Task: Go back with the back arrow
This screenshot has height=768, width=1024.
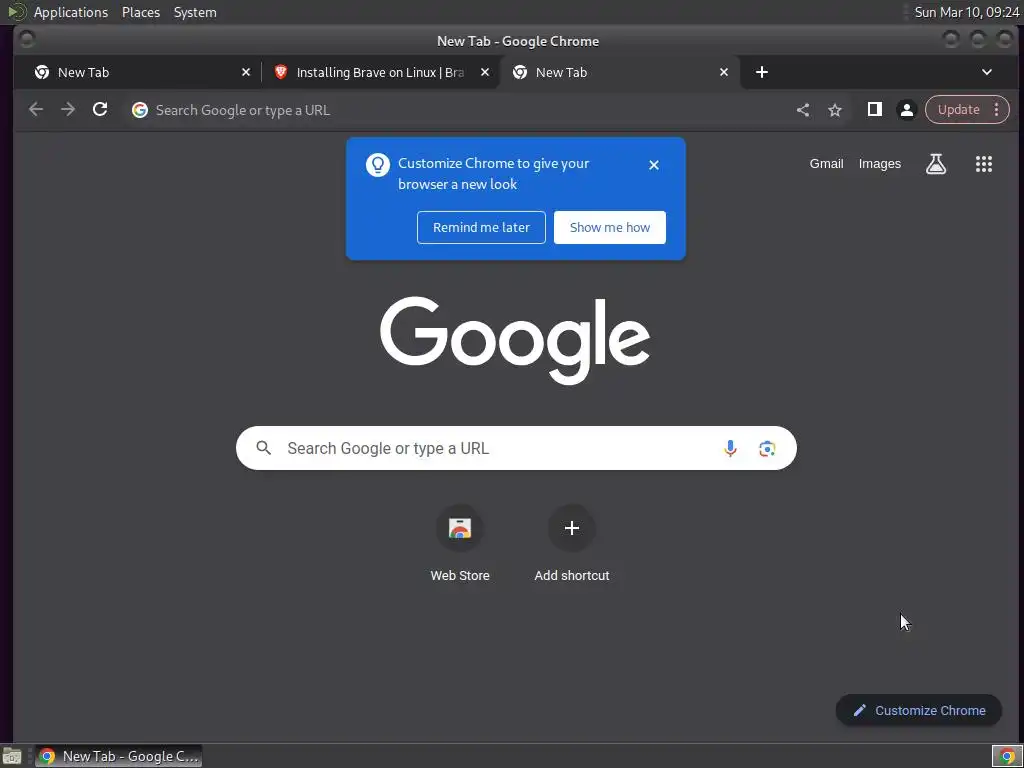Action: [36, 110]
